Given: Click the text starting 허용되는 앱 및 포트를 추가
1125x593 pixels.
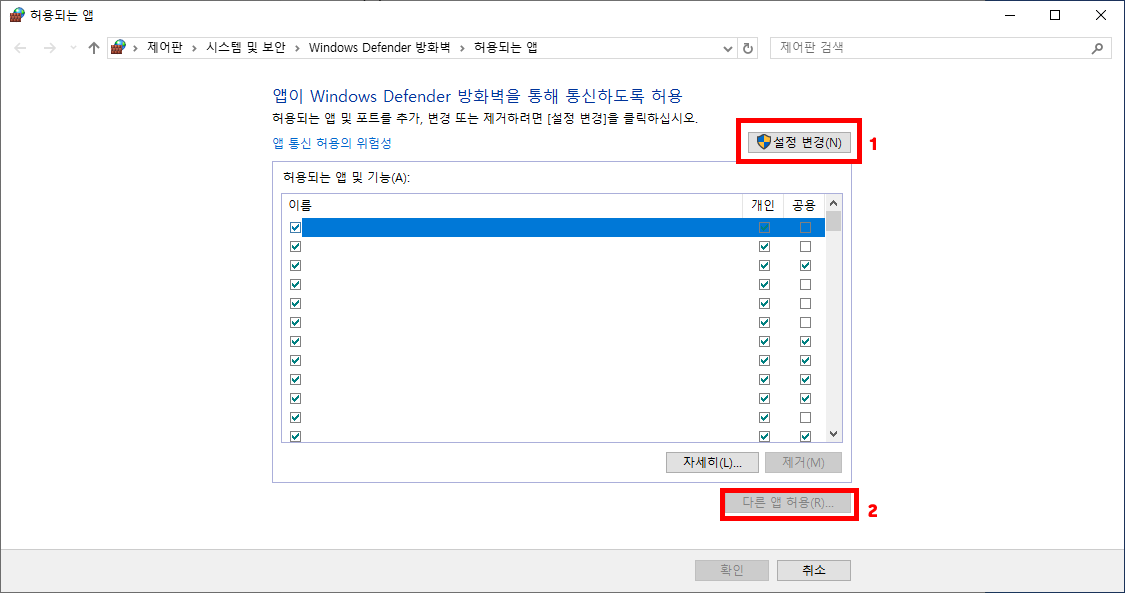Looking at the screenshot, I should tap(485, 118).
